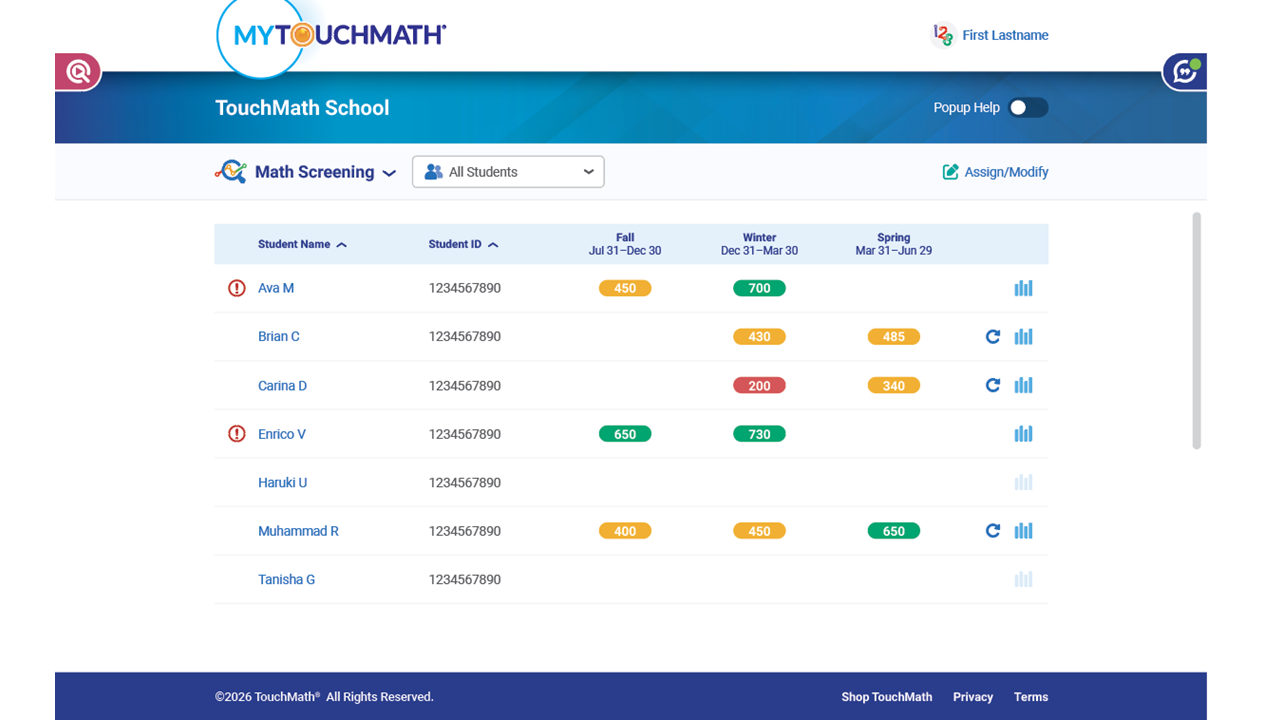Sort by Student Name column
The image size is (1280, 720).
click(302, 244)
